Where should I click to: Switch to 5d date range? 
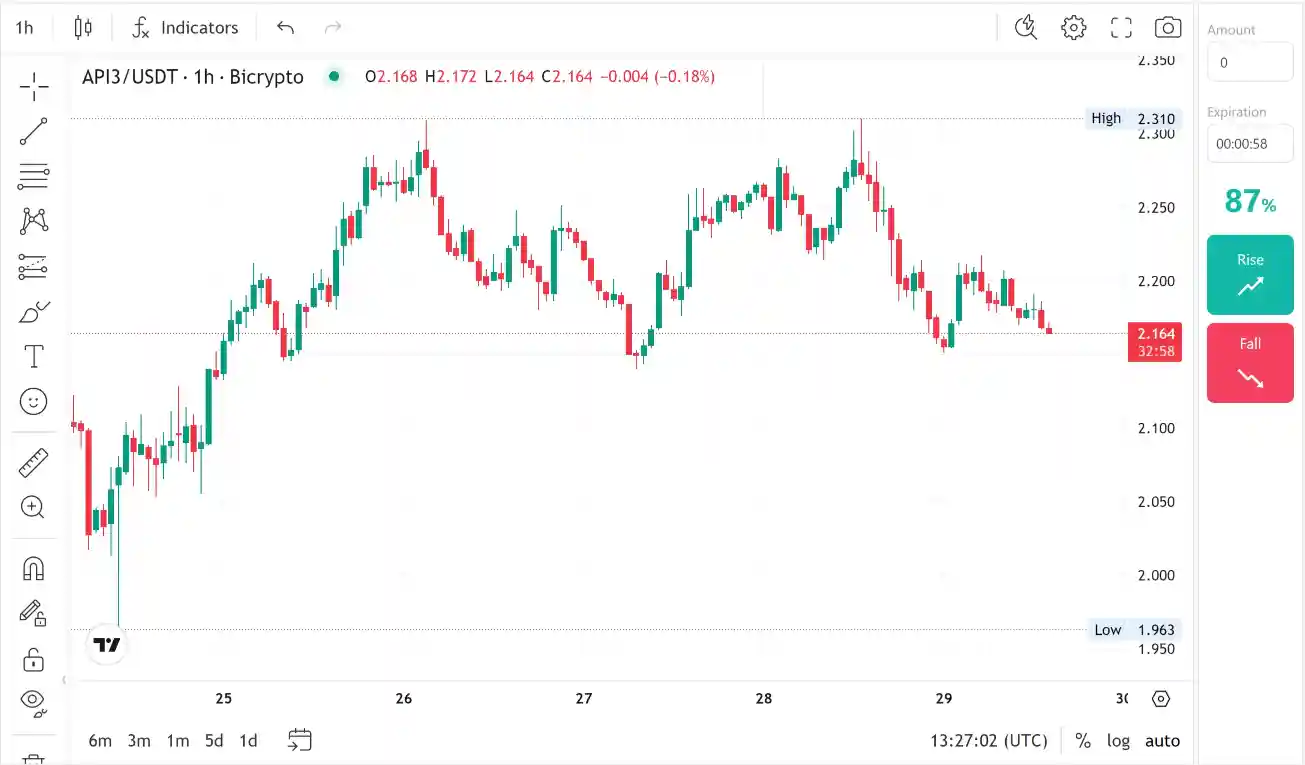pos(214,741)
